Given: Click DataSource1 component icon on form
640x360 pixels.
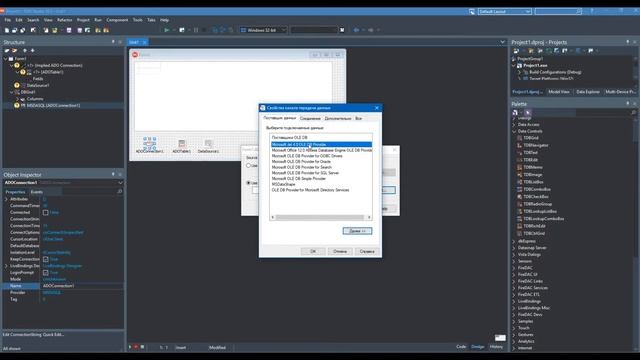Looking at the screenshot, I should pos(209,143).
